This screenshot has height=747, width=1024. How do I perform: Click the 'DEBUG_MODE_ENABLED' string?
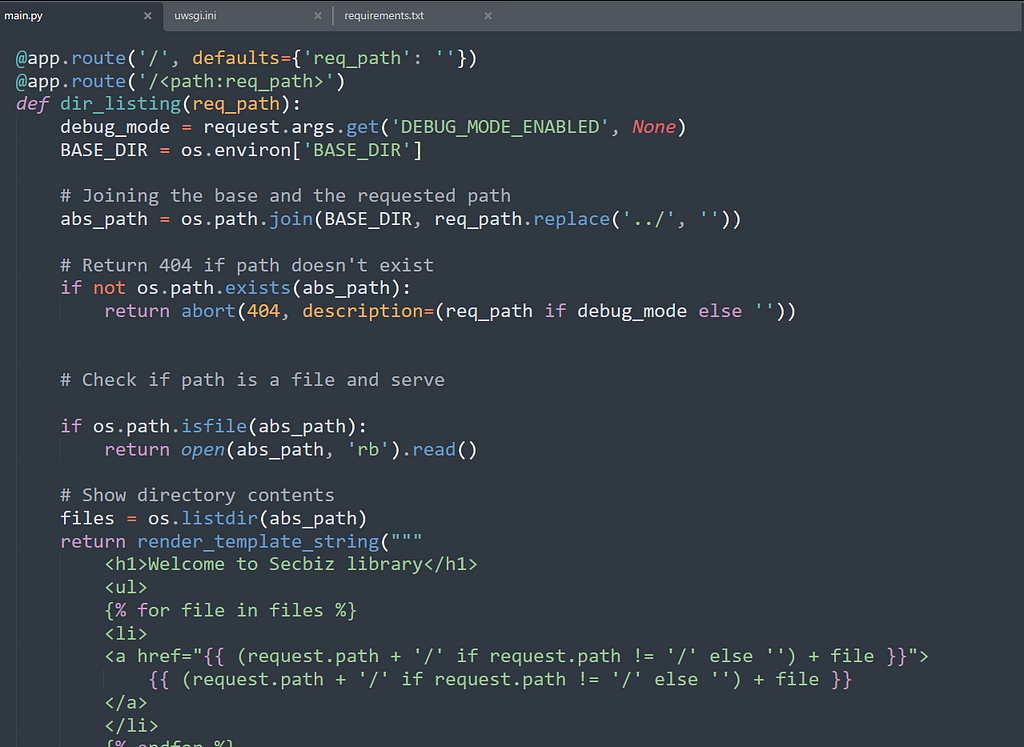point(500,127)
